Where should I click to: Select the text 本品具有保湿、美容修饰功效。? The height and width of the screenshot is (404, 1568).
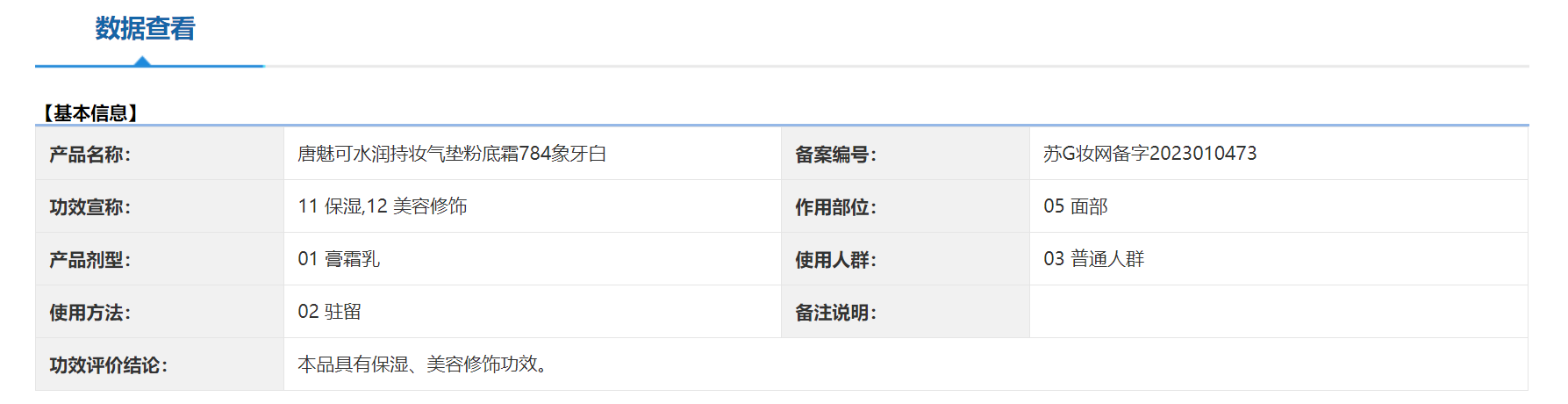pos(426,364)
